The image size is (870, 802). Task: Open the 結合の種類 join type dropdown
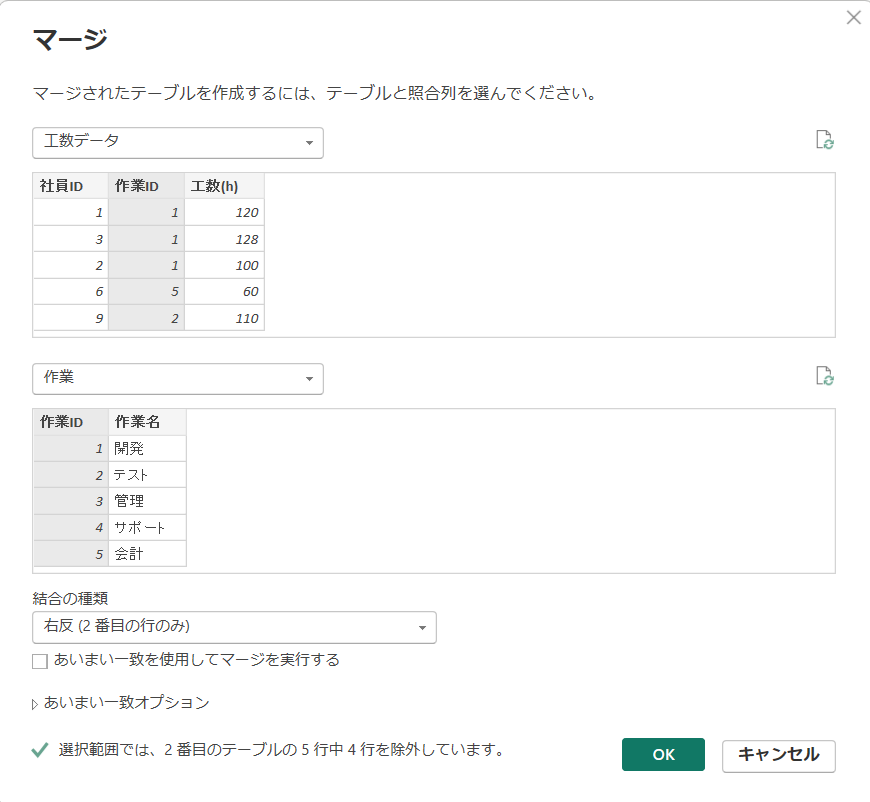coord(234,627)
